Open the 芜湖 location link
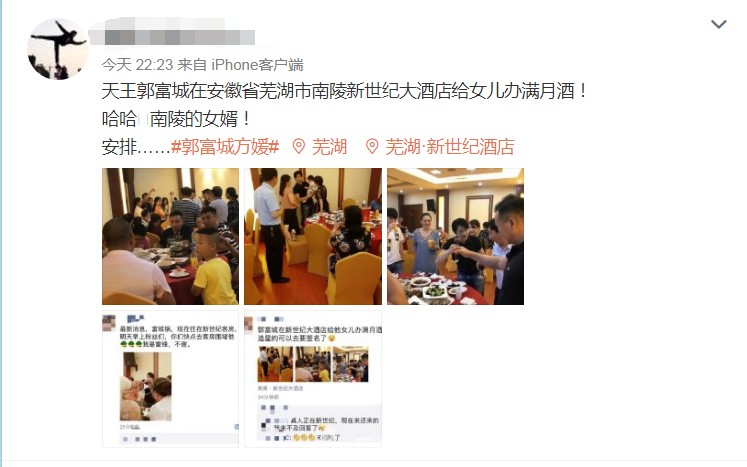Viewport: 747px width, 467px height. (329, 147)
